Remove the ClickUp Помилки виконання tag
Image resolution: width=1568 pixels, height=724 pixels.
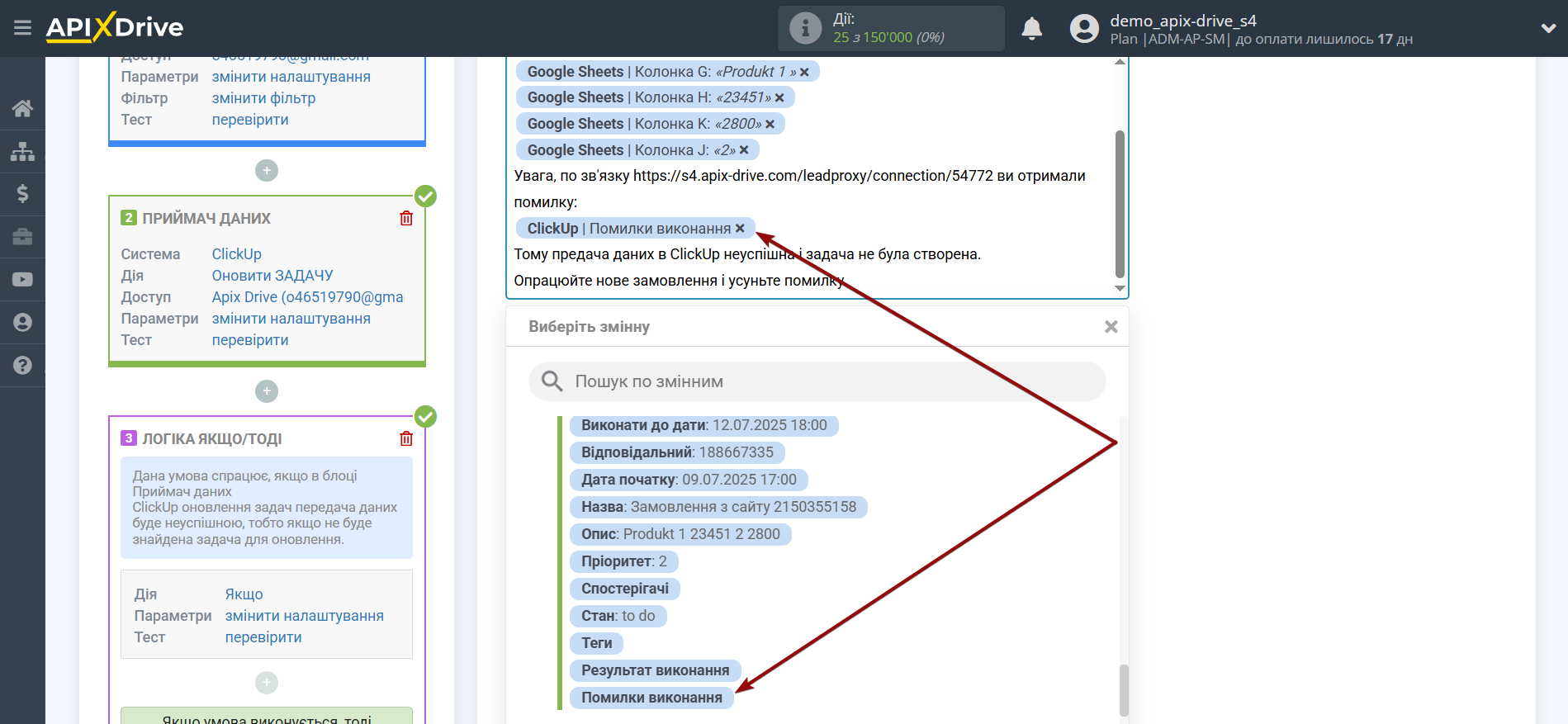click(x=740, y=229)
